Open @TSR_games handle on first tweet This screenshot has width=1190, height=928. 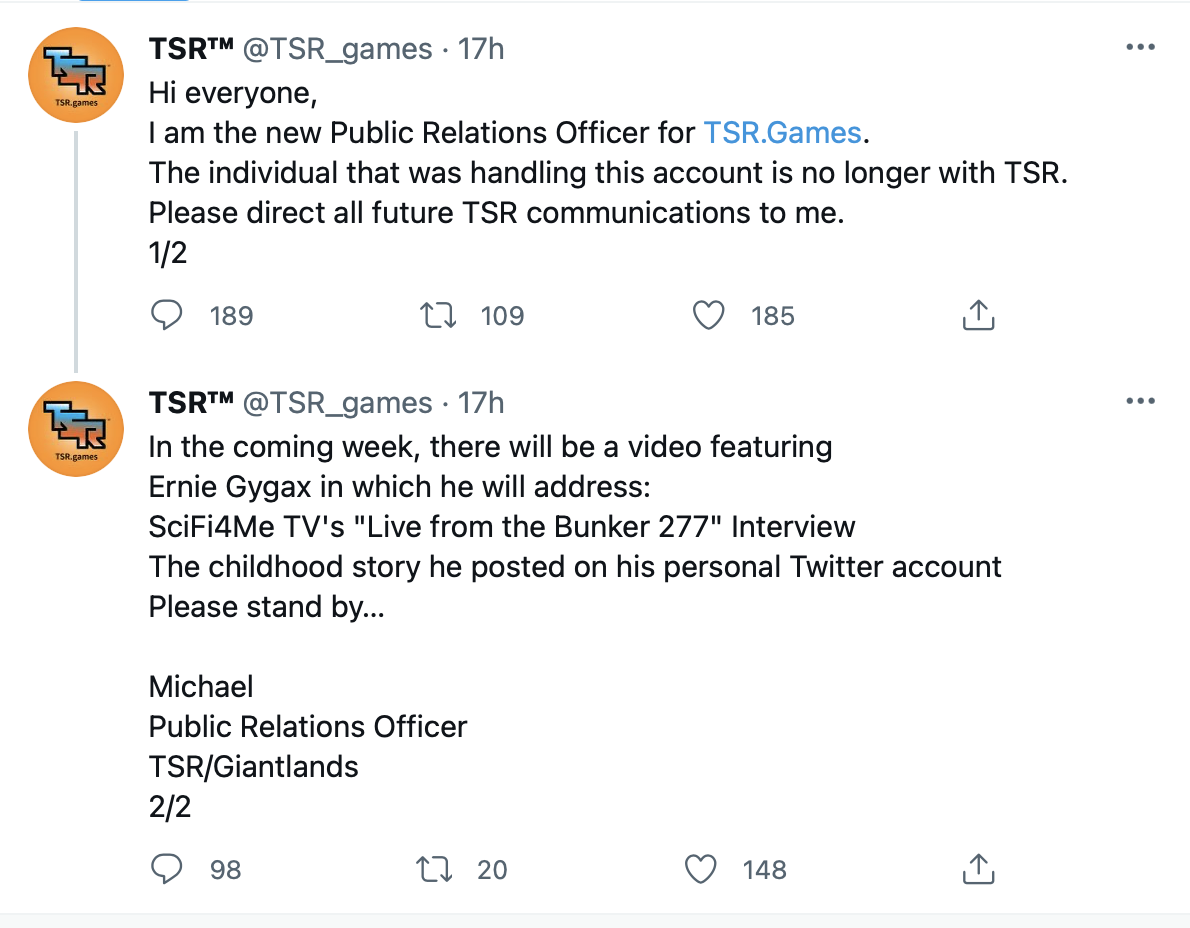(338, 49)
